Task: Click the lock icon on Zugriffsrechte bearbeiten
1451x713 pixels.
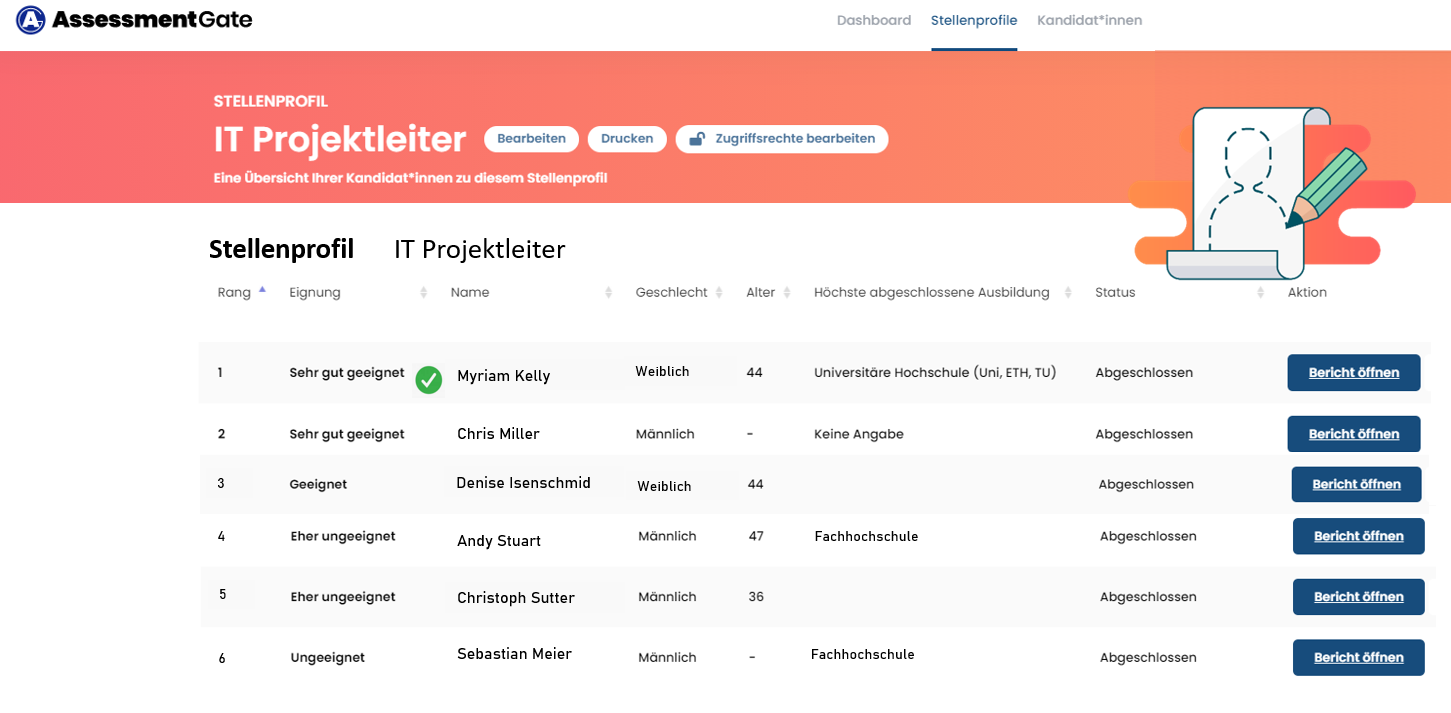Action: tap(697, 139)
